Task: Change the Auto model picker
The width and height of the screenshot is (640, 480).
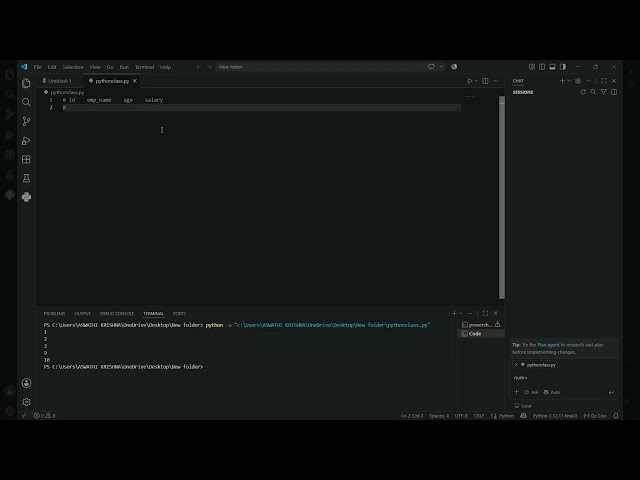Action: coord(552,392)
